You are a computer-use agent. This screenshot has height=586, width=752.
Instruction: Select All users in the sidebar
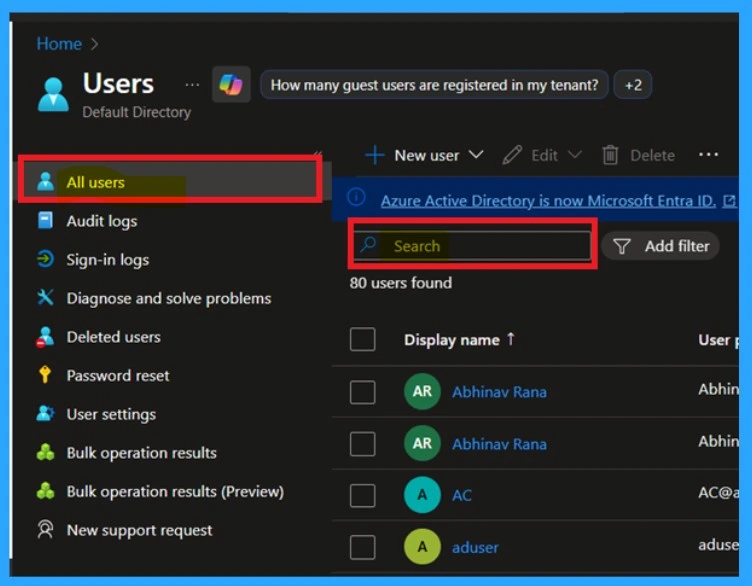pos(170,182)
